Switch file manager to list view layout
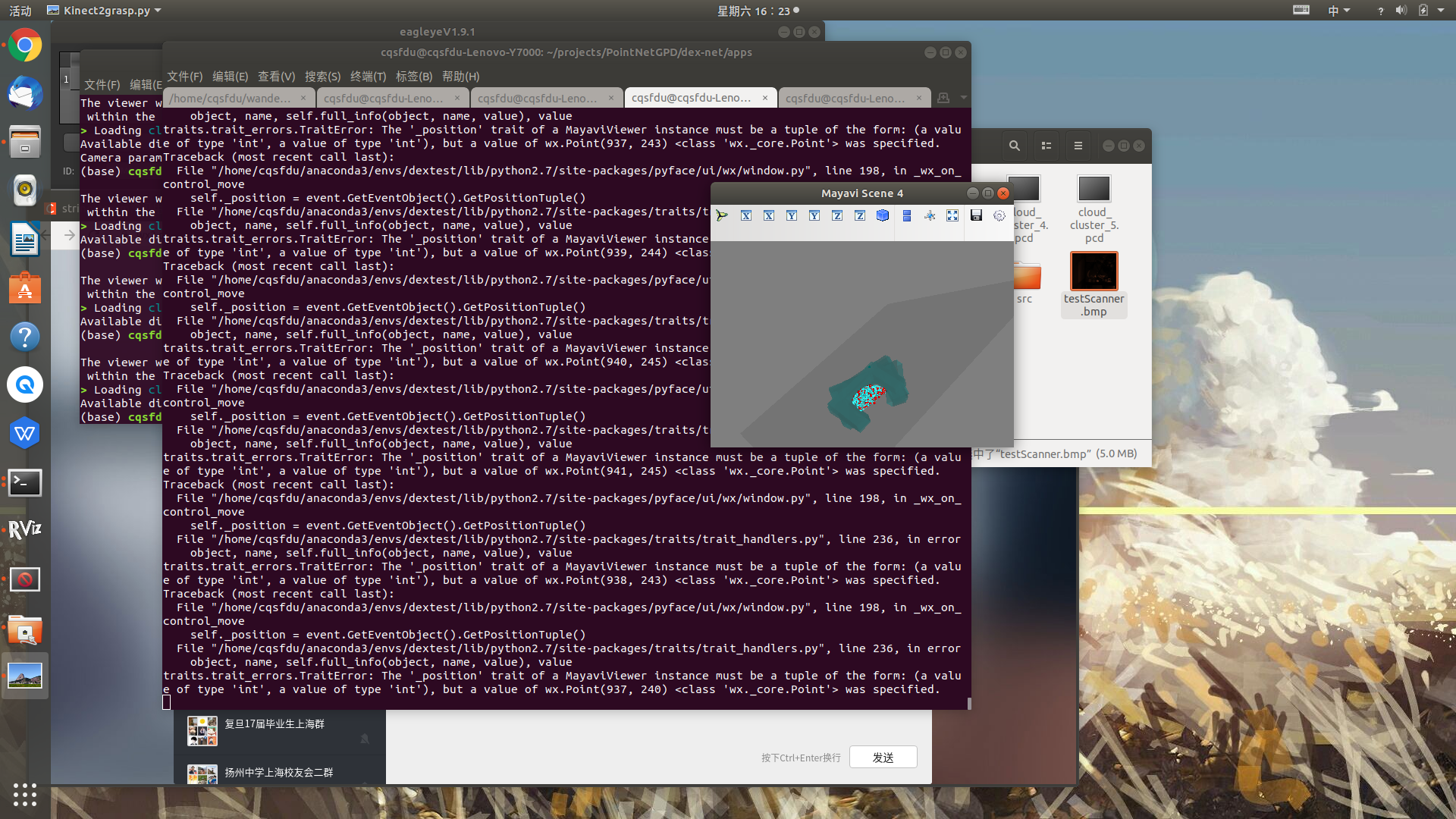Viewport: 1456px width, 819px height. click(1046, 145)
